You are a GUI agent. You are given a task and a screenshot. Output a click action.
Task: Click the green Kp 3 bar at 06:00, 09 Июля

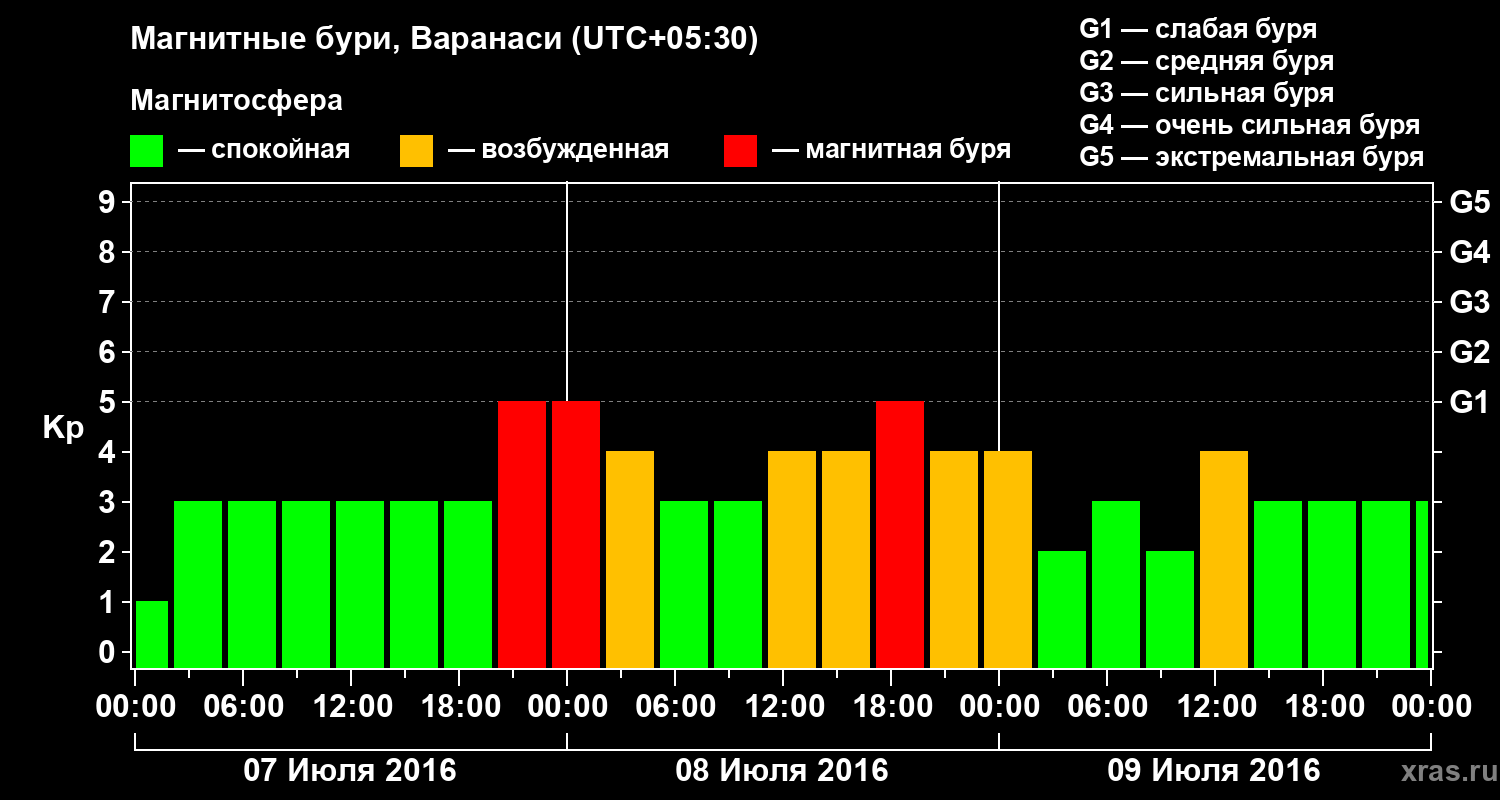tap(1116, 584)
